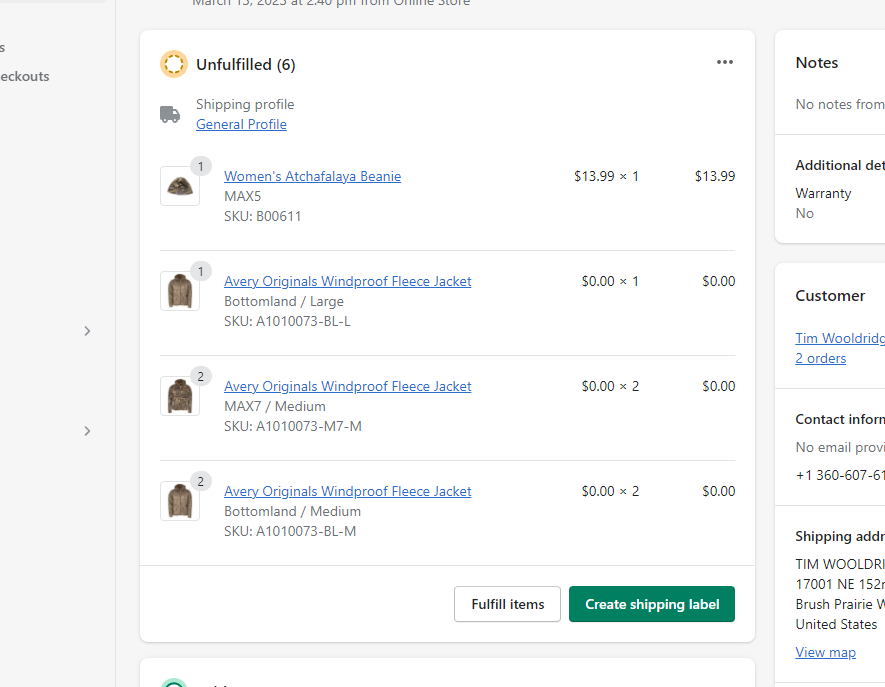This screenshot has width=885, height=687.
Task: Open the Bottomland / Large fleece jacket link
Action: click(x=347, y=281)
